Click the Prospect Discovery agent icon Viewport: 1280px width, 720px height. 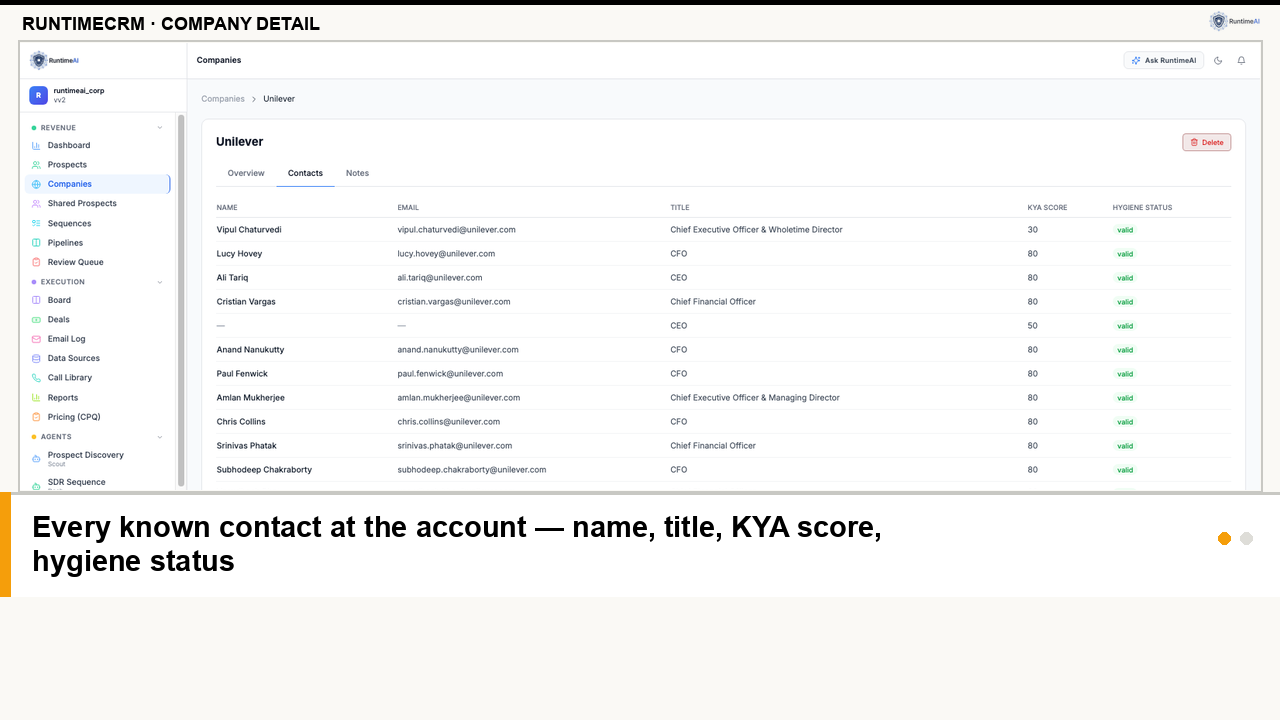(37, 459)
